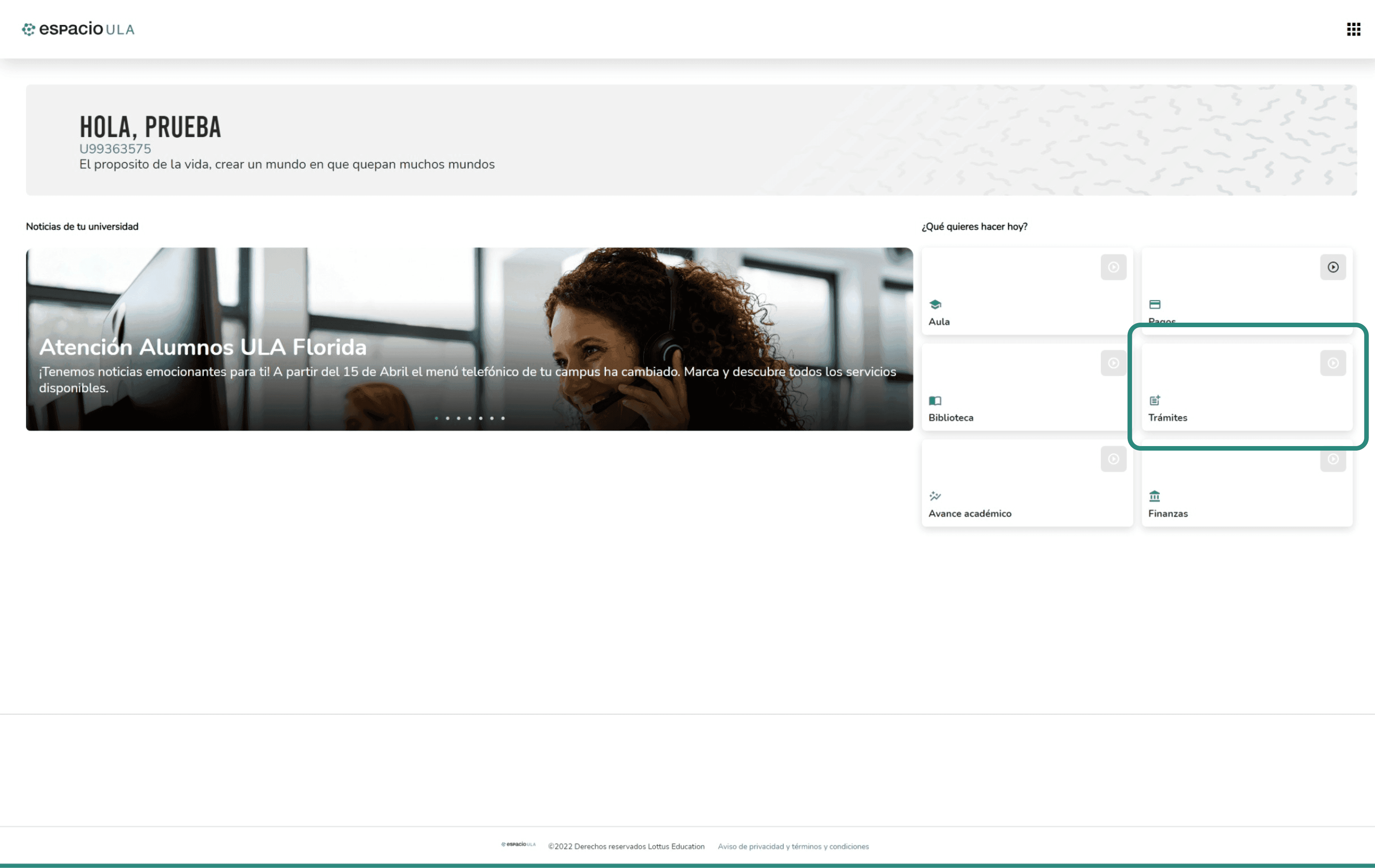Image resolution: width=1375 pixels, height=868 pixels.
Task: Click ©2022 Derechos reservados Lottus Education text
Action: [626, 846]
